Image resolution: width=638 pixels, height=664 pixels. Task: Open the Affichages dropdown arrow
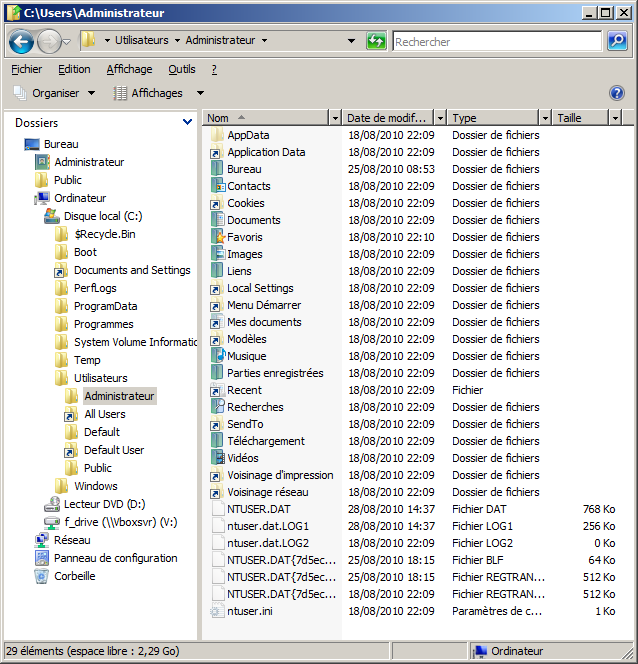(193, 93)
